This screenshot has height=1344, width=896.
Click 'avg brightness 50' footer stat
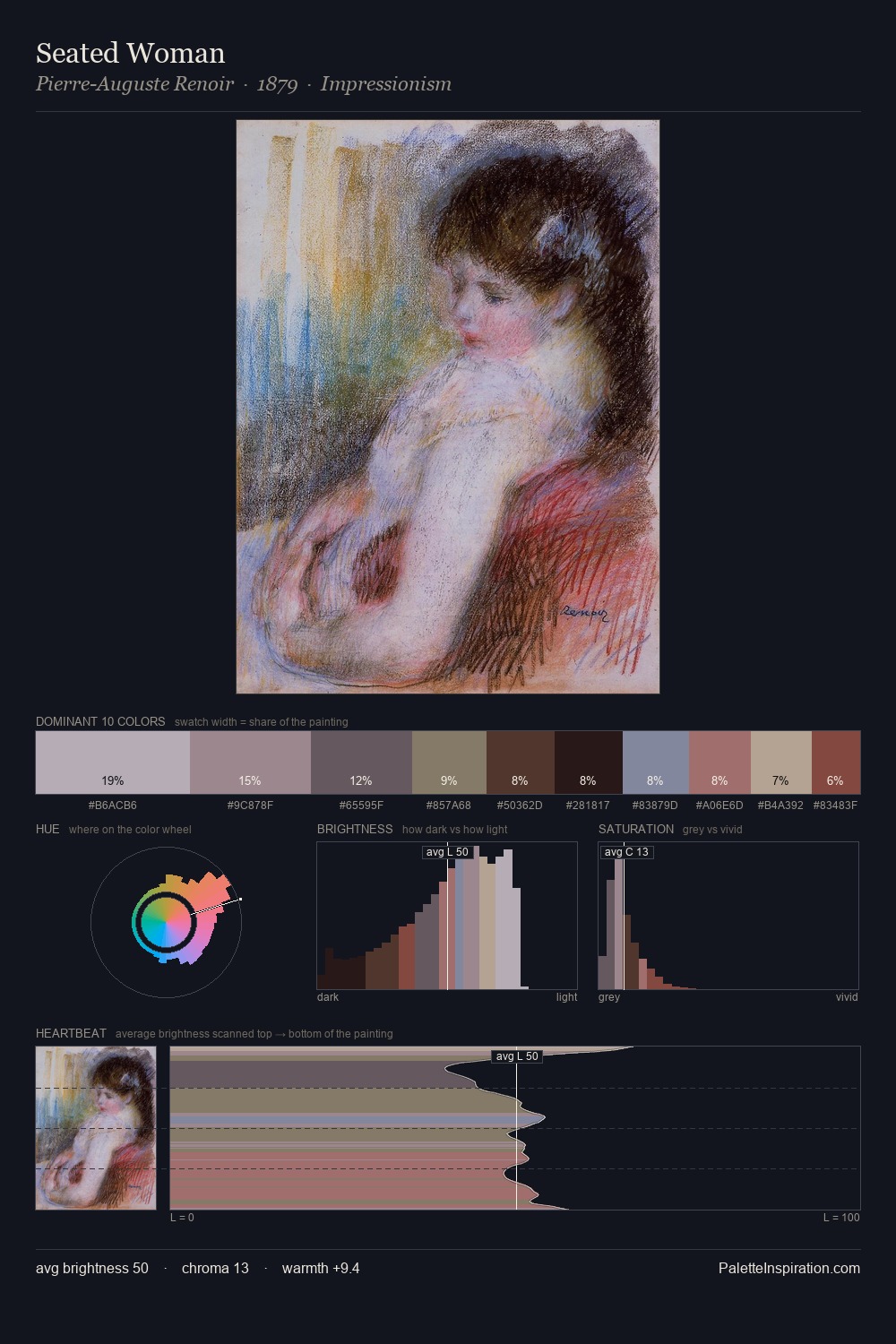click(x=92, y=1268)
